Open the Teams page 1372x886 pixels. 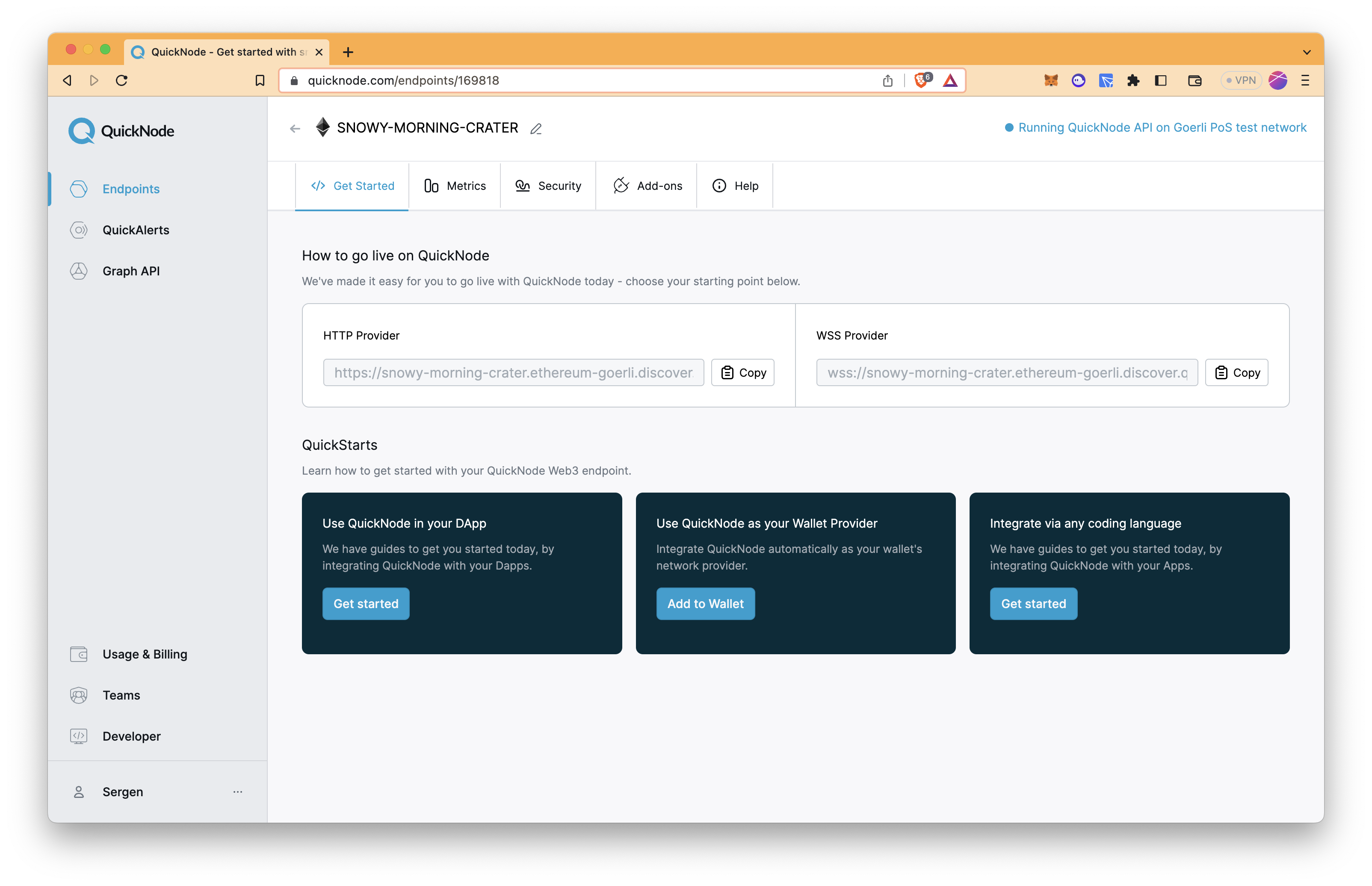(x=121, y=695)
